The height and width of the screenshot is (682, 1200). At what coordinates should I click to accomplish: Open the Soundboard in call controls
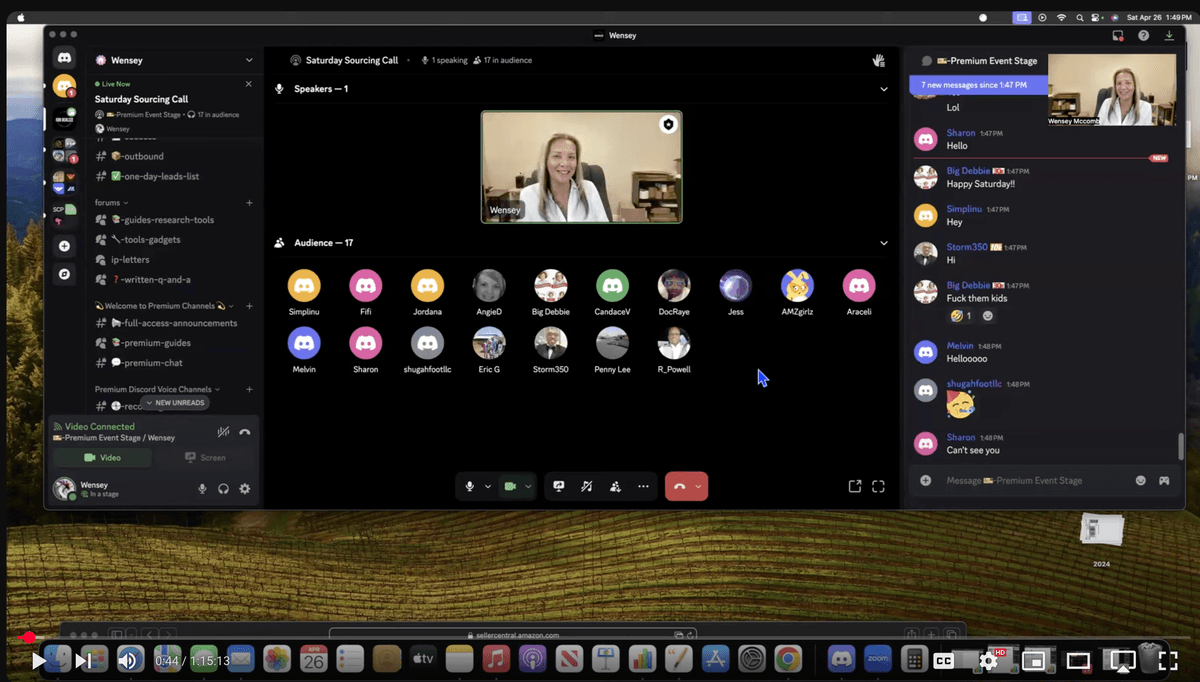(x=587, y=486)
